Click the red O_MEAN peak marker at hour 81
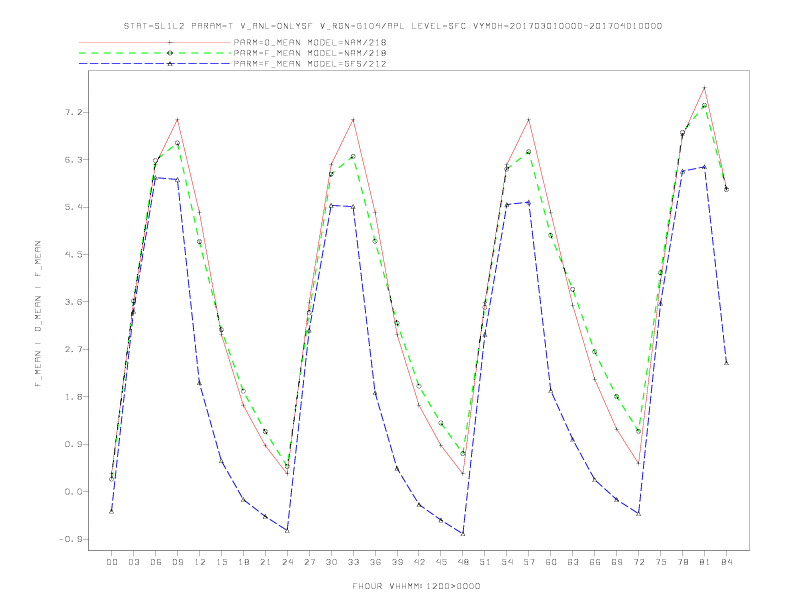 tap(704, 88)
